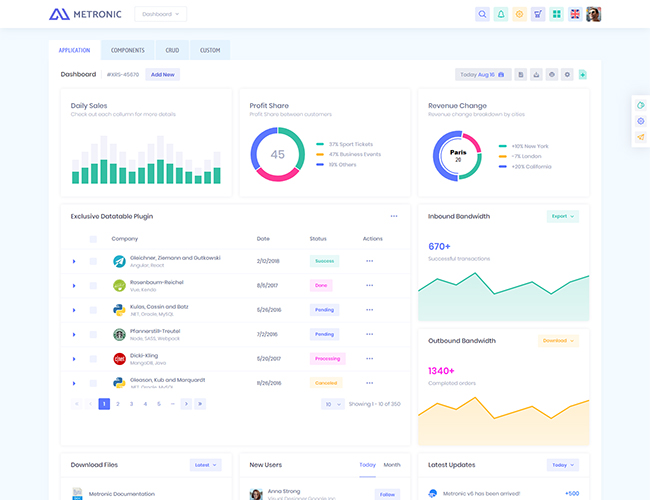The width and height of the screenshot is (650, 500).
Task: Click the download icon in dashboard subheader
Action: pos(536,75)
